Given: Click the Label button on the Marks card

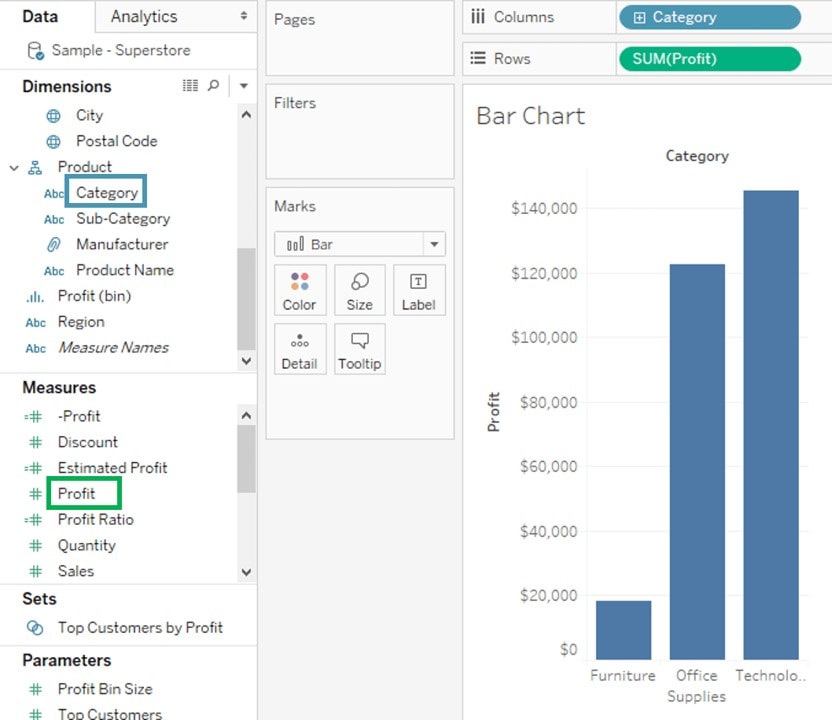Looking at the screenshot, I should [419, 290].
